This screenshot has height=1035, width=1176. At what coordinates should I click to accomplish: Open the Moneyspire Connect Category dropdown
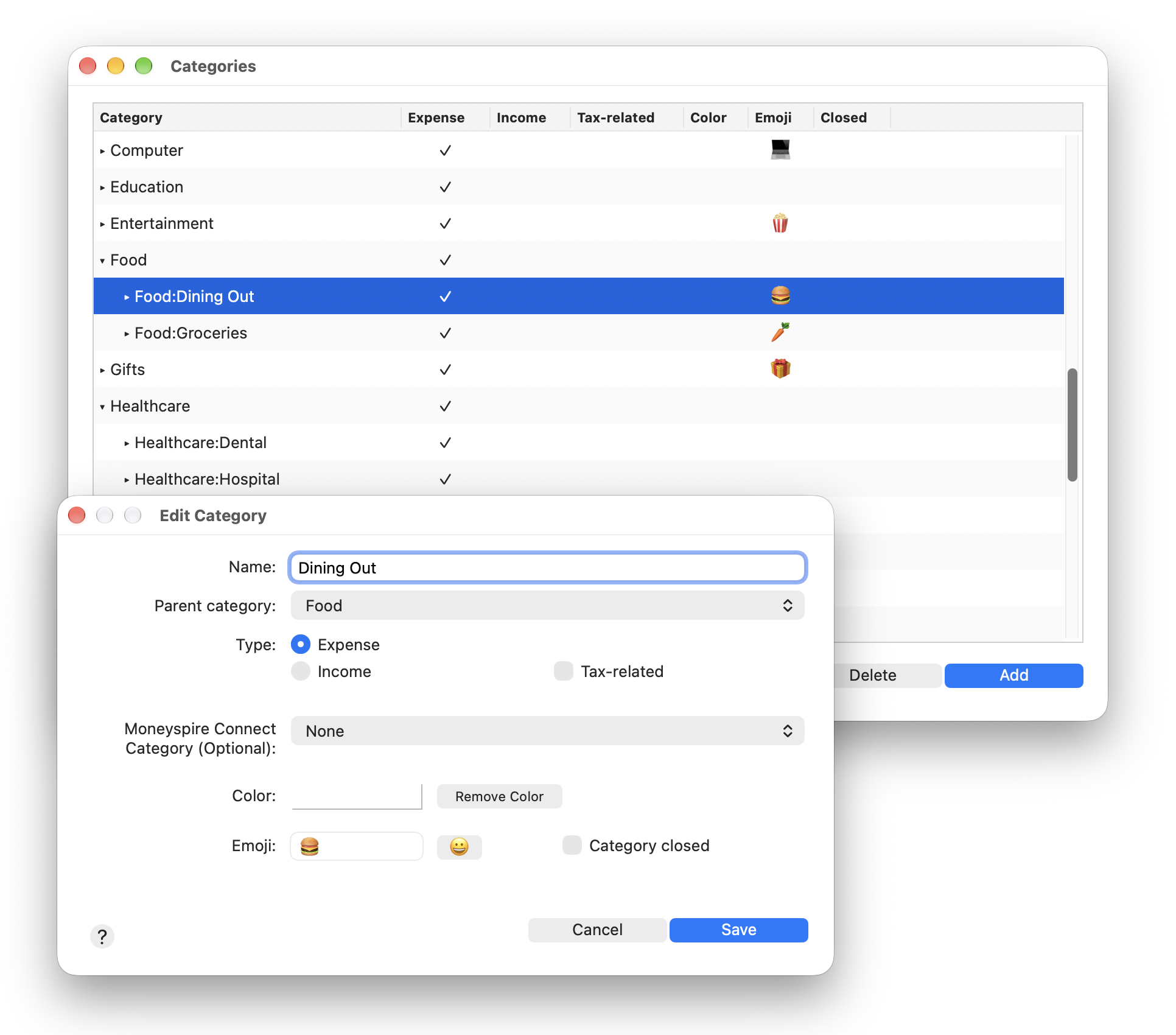(547, 731)
